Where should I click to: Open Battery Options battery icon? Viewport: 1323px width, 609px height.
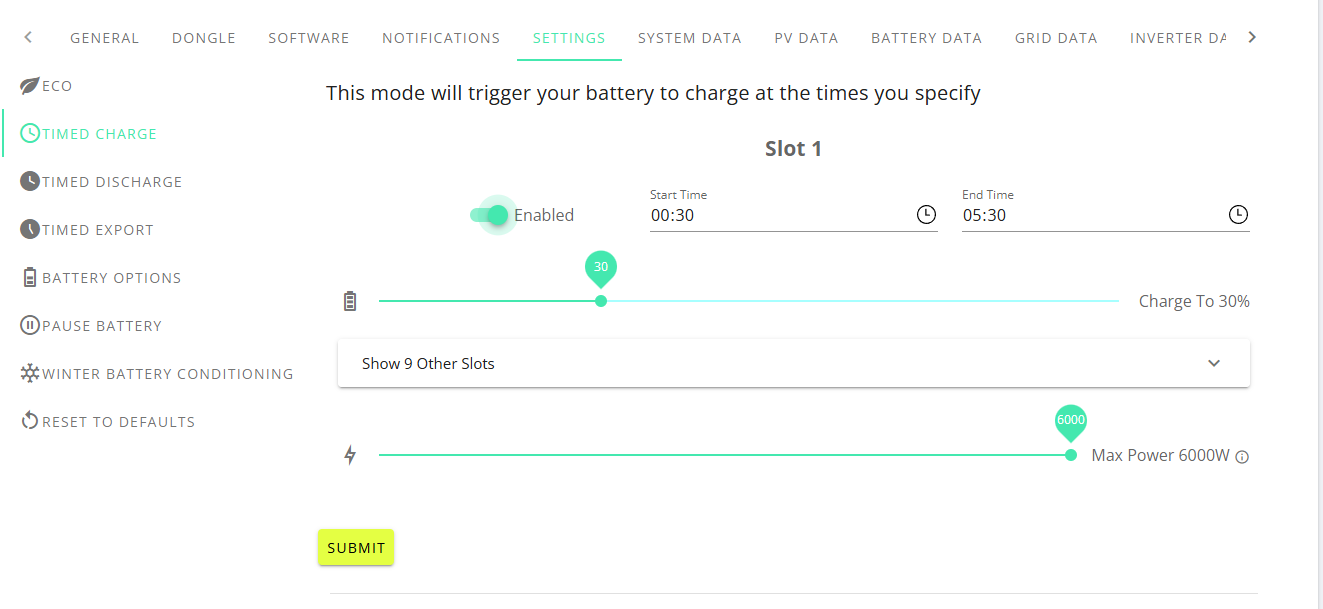(x=30, y=278)
